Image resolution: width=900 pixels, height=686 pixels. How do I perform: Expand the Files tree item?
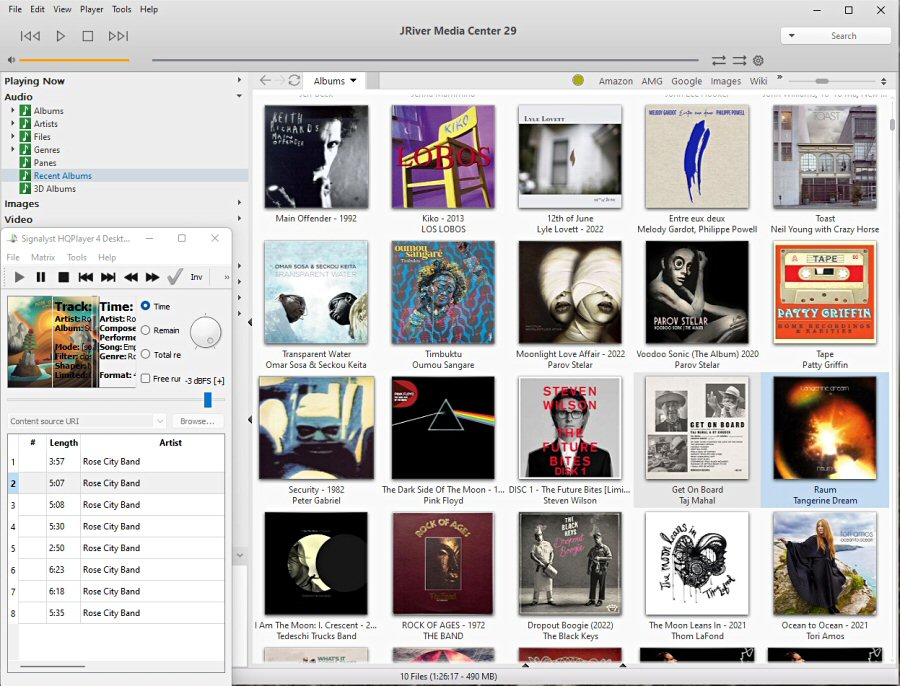[13, 136]
